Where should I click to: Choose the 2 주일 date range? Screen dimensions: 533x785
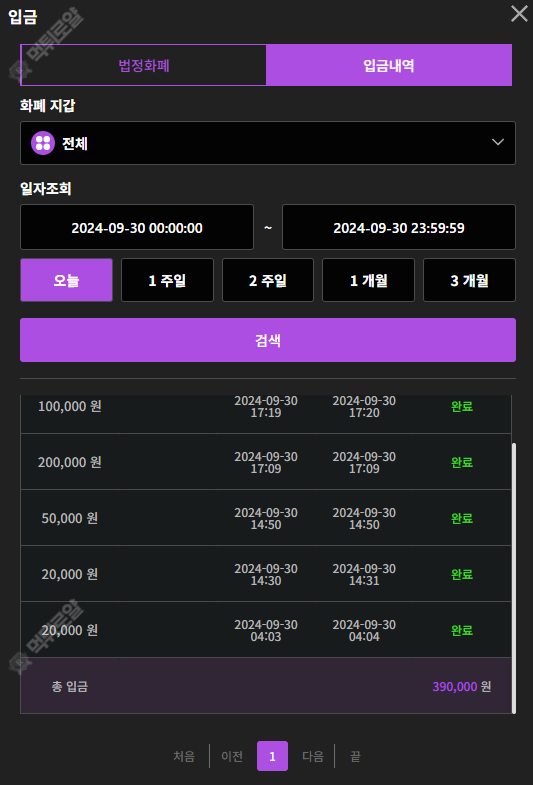pyautogui.click(x=268, y=280)
